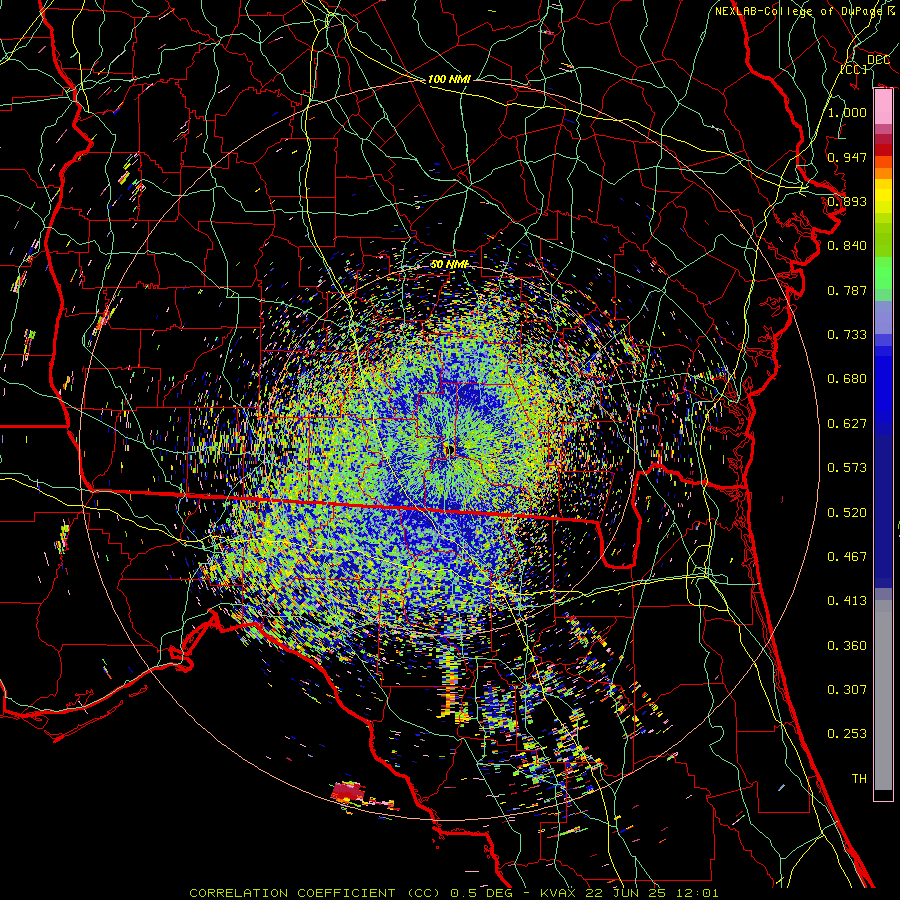Select the 0.307 scale value
This screenshot has width=900, height=900.
click(x=847, y=690)
